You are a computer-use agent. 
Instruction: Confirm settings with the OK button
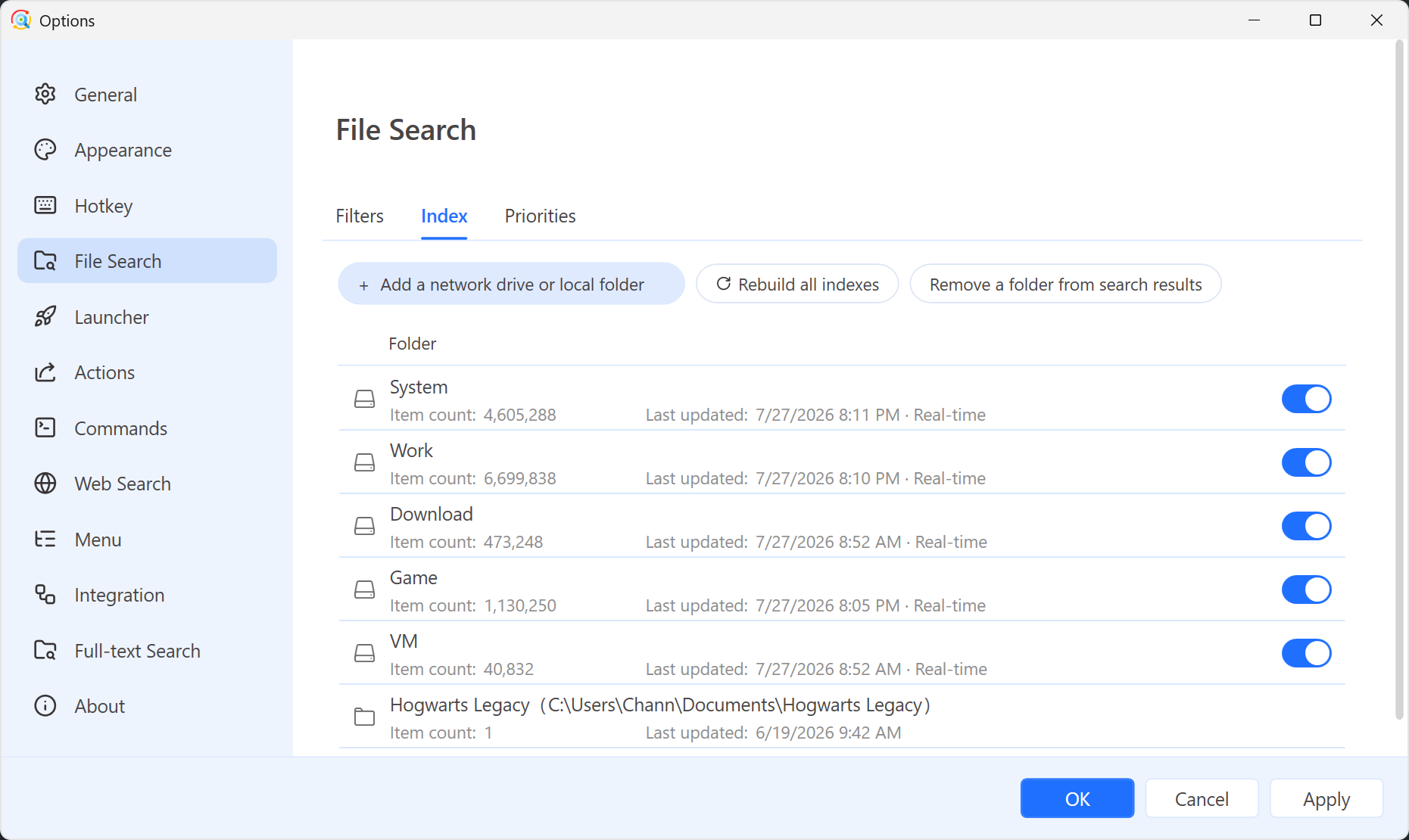click(x=1077, y=798)
